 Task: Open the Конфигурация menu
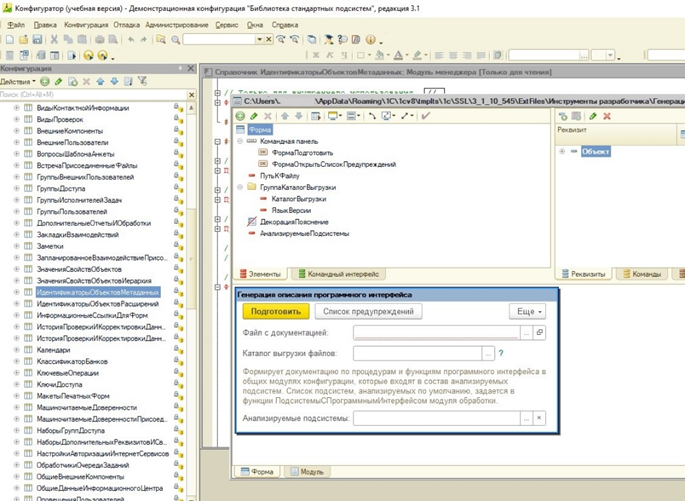click(x=86, y=25)
